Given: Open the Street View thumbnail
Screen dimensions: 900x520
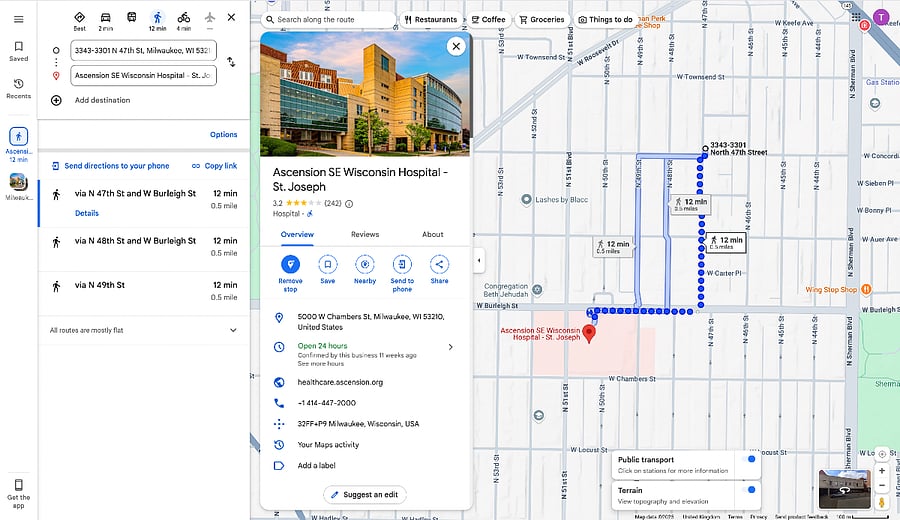Looking at the screenshot, I should [x=844, y=489].
